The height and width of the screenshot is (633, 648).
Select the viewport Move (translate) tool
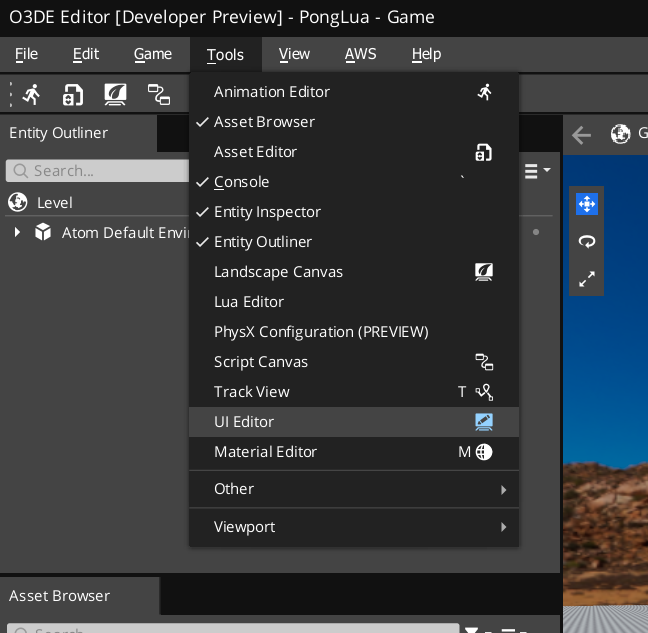[x=587, y=204]
